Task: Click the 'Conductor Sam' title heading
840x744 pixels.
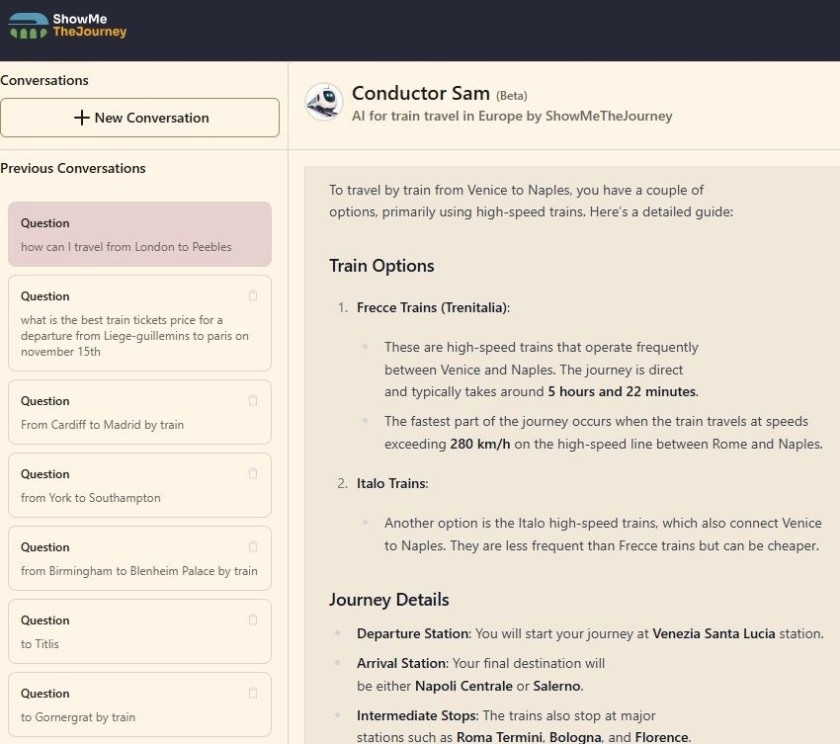Action: click(420, 94)
